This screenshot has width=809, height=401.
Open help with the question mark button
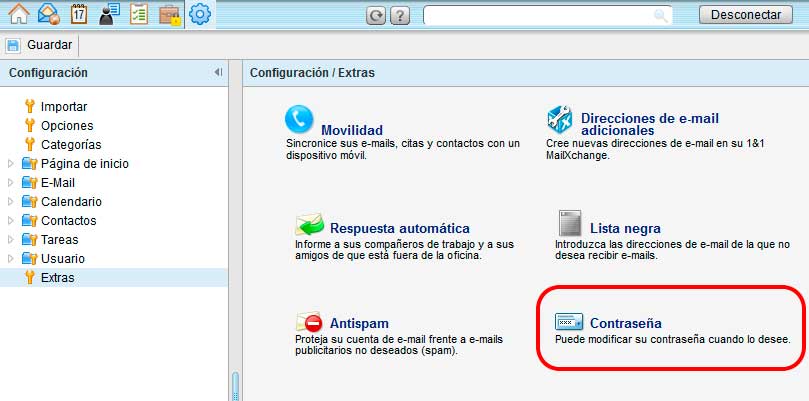400,15
